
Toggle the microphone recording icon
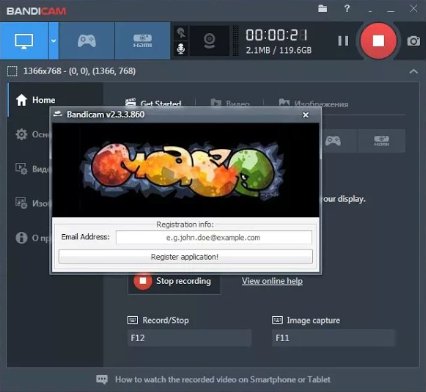pyautogui.click(x=181, y=49)
